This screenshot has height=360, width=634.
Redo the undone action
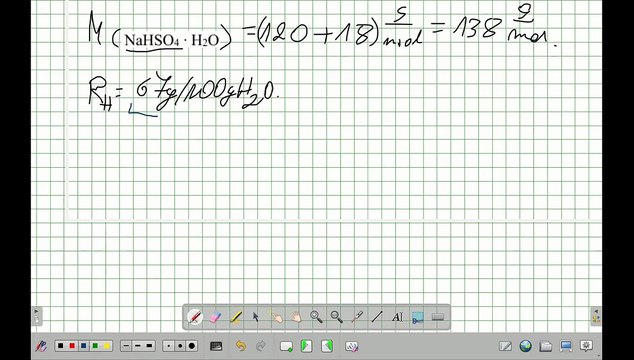point(261,346)
